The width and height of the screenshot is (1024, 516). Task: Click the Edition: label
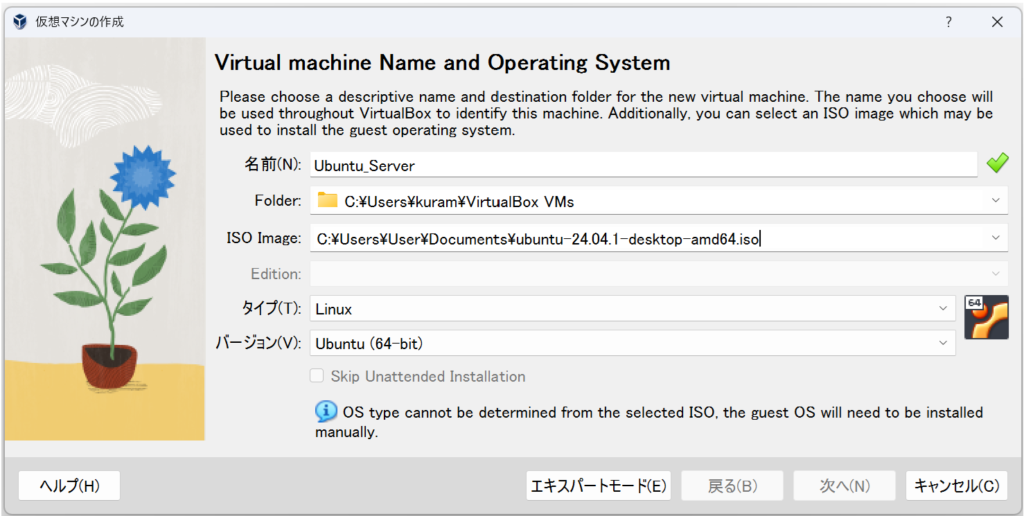point(276,274)
